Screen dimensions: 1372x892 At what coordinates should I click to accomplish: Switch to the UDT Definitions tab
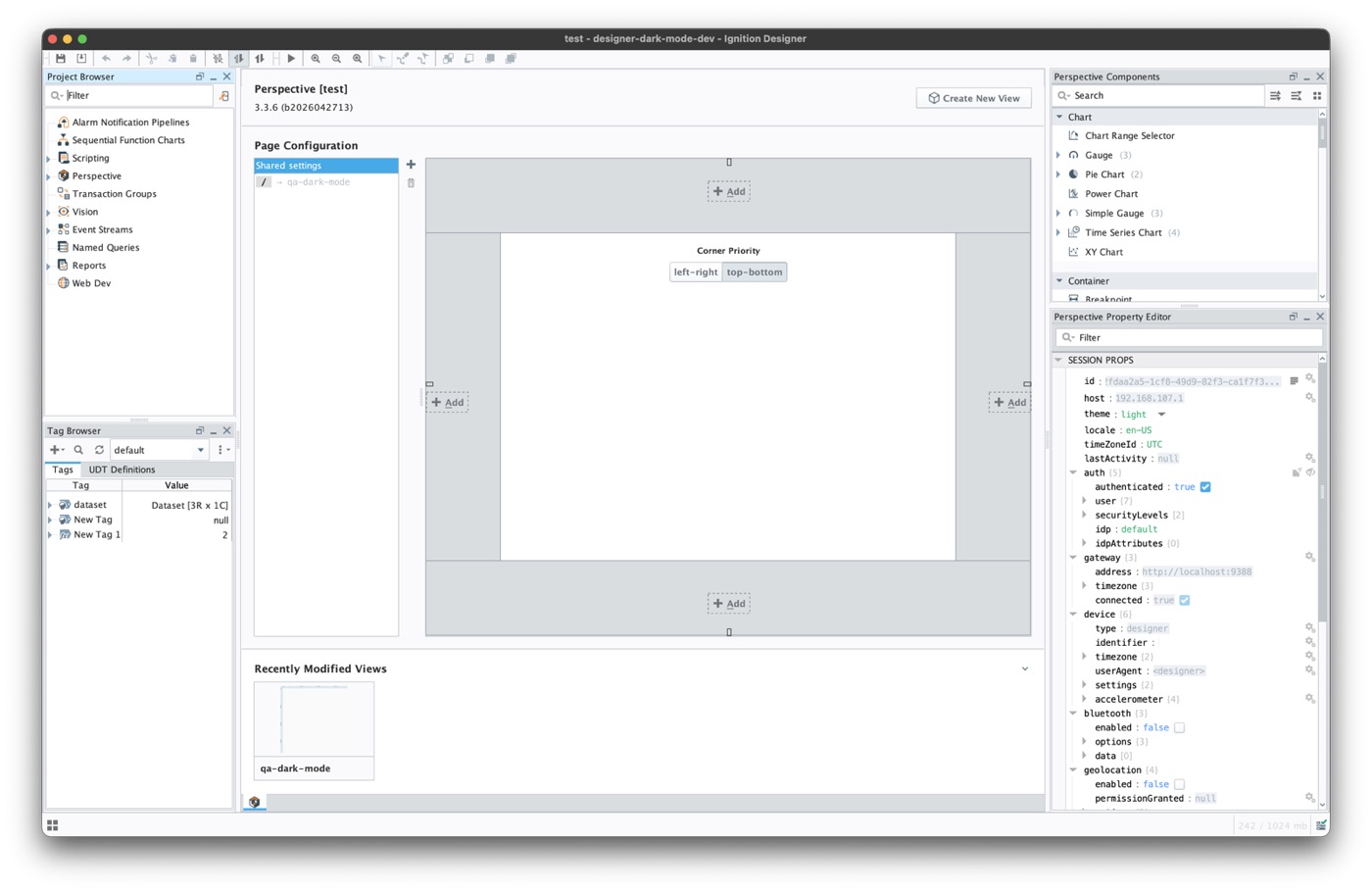coord(122,470)
